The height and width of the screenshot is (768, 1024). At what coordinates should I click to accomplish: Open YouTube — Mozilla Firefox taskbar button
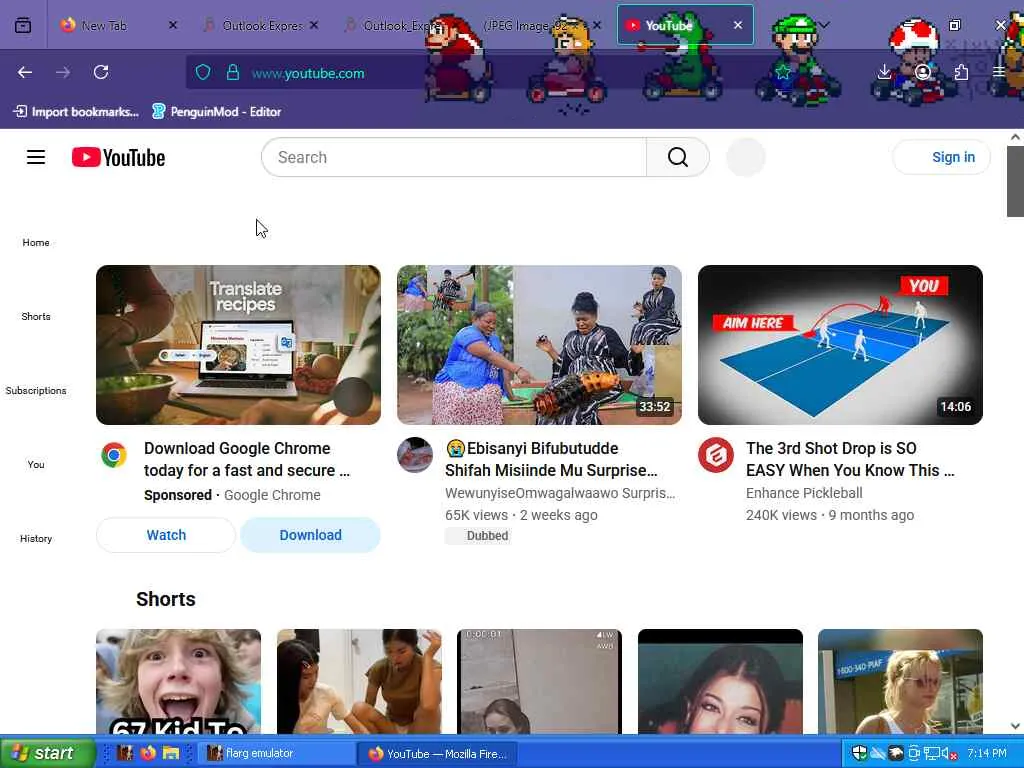coord(438,754)
